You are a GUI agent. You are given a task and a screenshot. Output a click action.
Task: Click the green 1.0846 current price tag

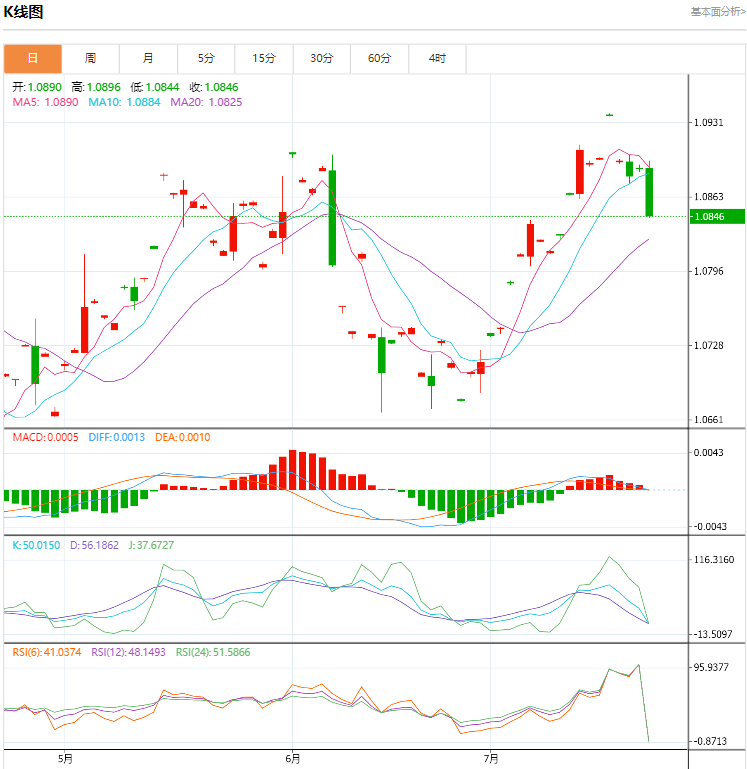tap(717, 216)
